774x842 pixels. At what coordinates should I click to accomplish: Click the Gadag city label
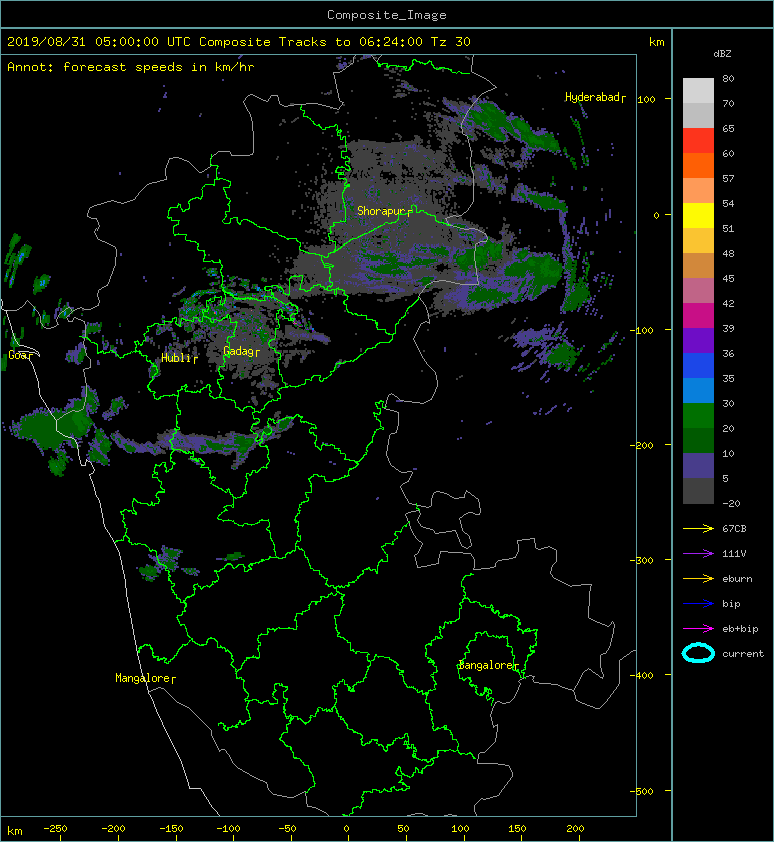tap(238, 351)
